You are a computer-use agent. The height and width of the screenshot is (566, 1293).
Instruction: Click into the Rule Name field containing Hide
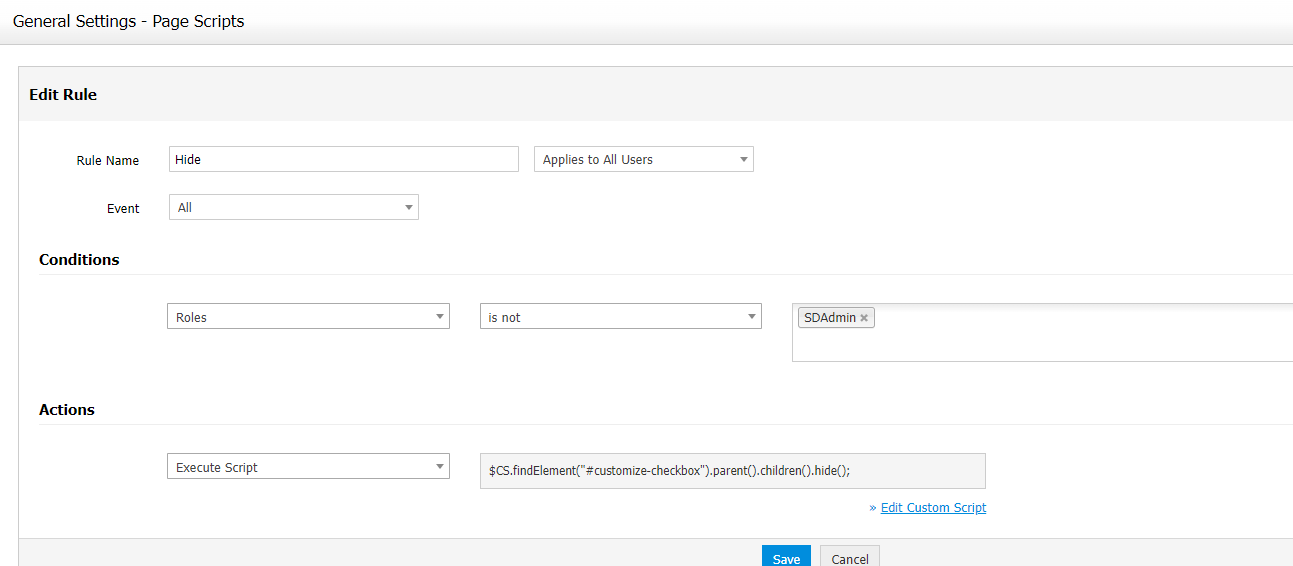[343, 160]
